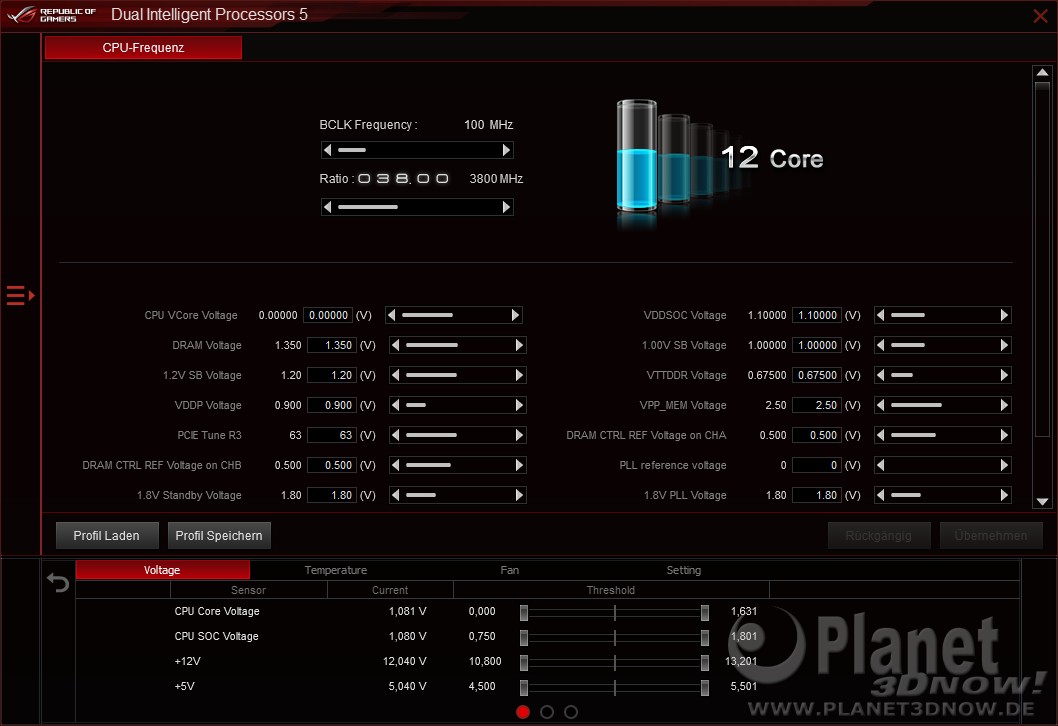Raise 1.8V PLL Voltage with right arrow
Image resolution: width=1058 pixels, height=726 pixels.
pyautogui.click(x=1004, y=495)
